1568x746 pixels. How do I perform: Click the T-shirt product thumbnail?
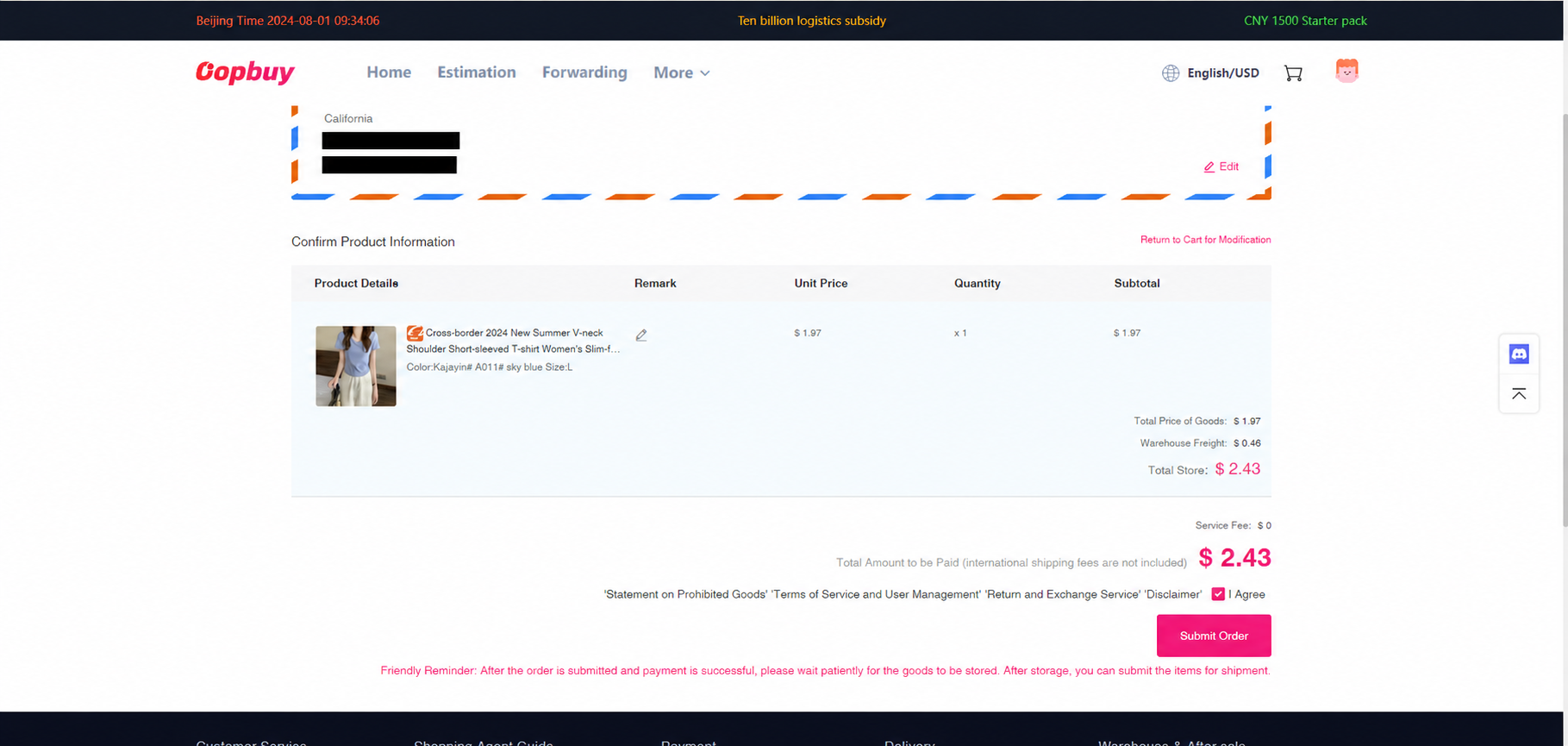pyautogui.click(x=356, y=366)
